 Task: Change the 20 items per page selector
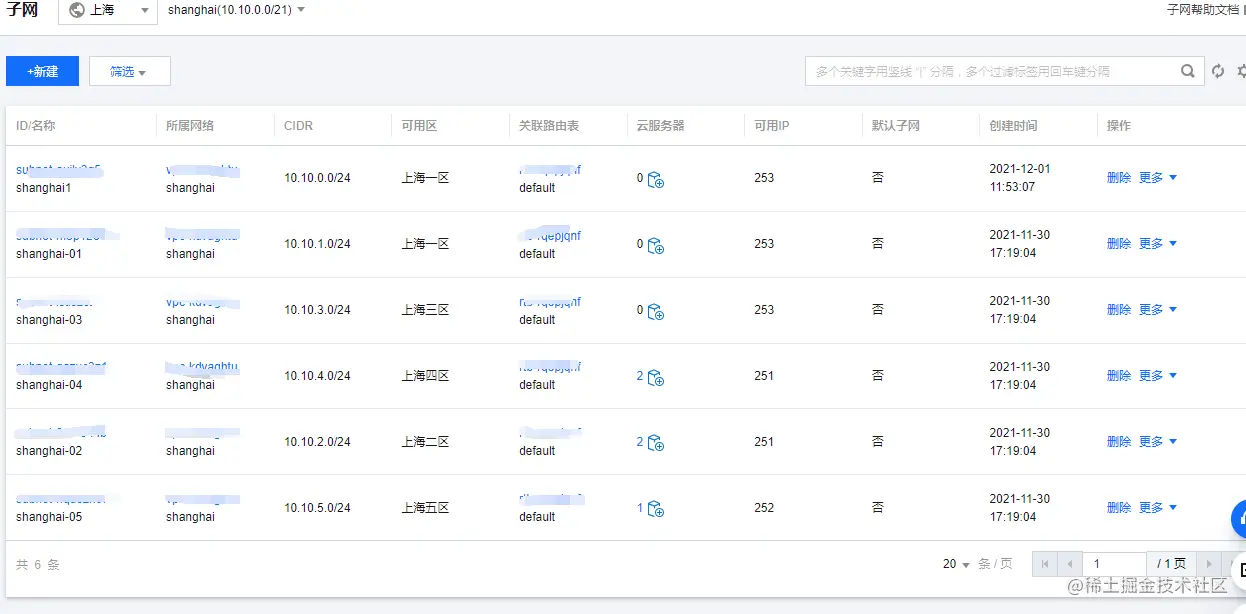coord(956,564)
